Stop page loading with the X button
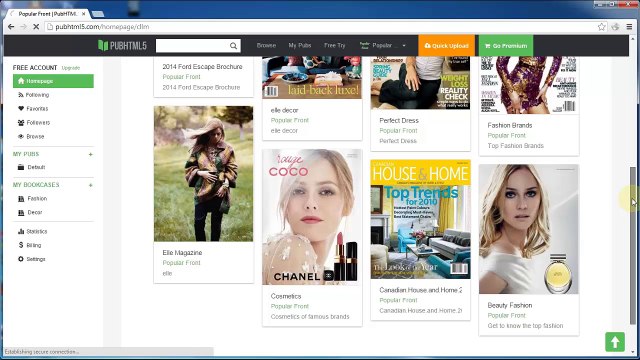Viewport: 640px width, 360px height. (36, 27)
